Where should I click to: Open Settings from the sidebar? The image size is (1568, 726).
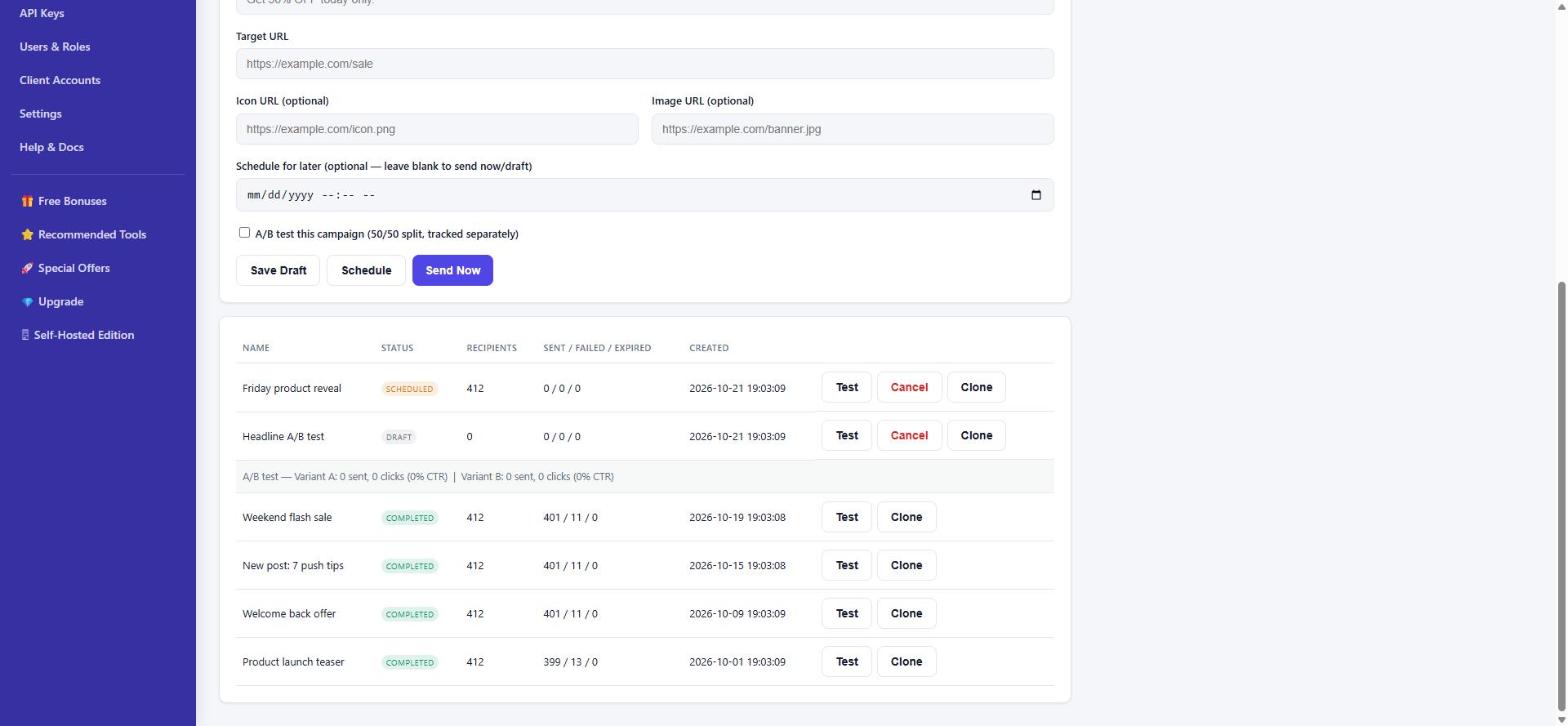[40, 114]
